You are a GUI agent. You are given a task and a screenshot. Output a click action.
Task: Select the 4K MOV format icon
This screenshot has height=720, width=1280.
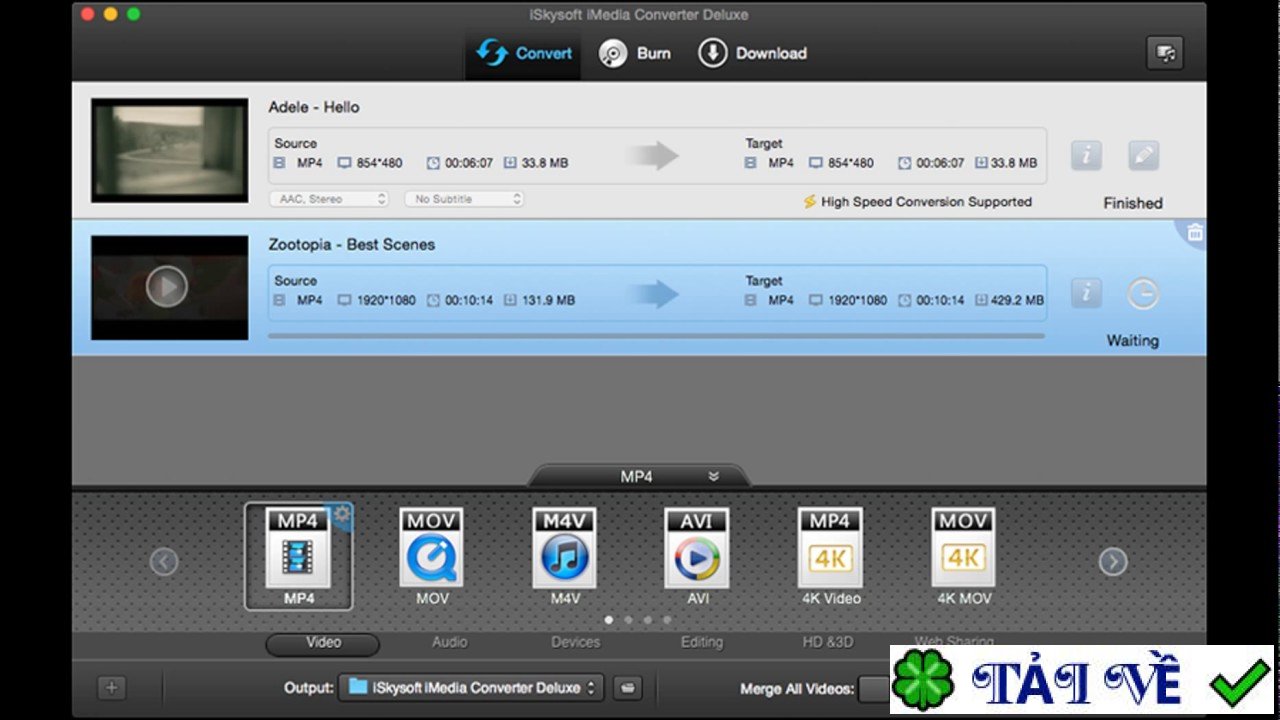(x=963, y=548)
